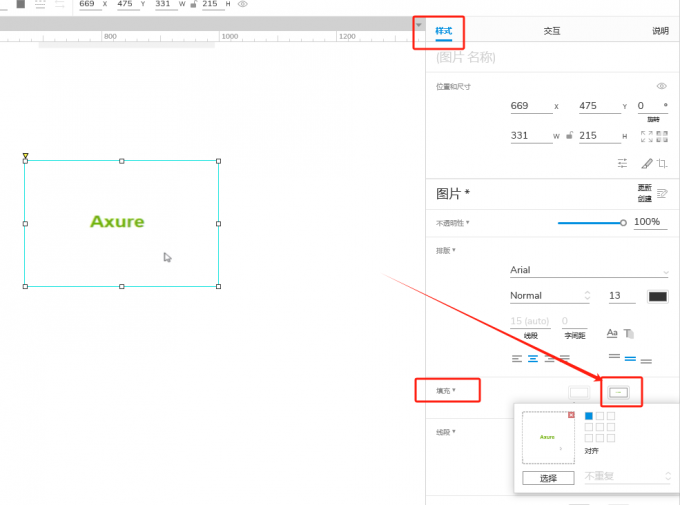Open the Arial font dropdown
Screen dimensions: 680x505
tap(589, 270)
